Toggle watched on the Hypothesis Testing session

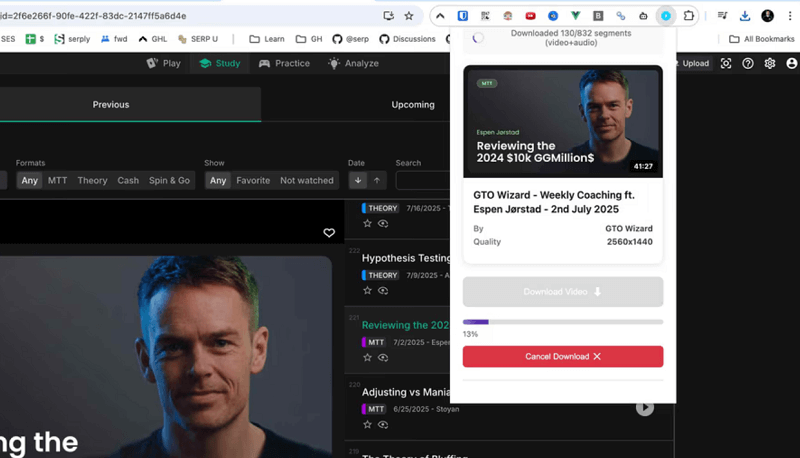tap(383, 291)
